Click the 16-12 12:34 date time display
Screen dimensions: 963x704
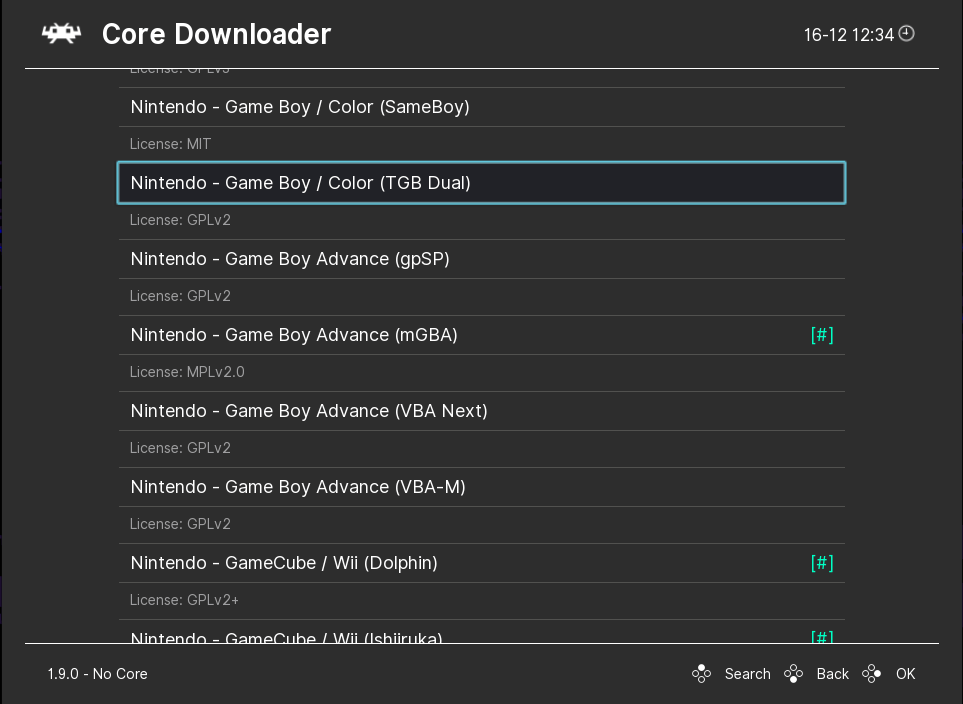pyautogui.click(x=849, y=35)
